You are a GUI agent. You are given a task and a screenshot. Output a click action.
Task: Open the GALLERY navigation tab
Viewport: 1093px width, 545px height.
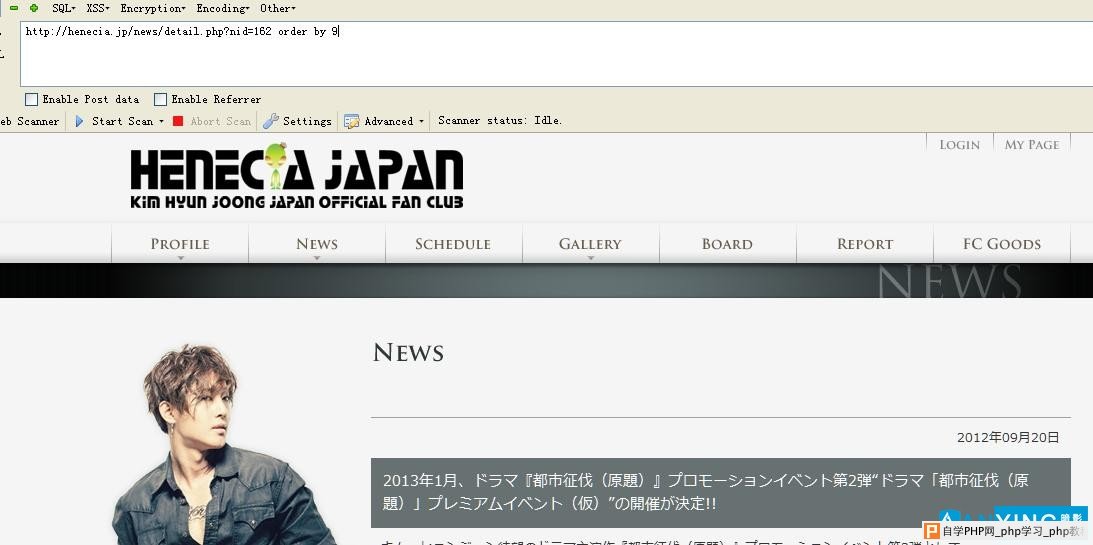pyautogui.click(x=590, y=244)
